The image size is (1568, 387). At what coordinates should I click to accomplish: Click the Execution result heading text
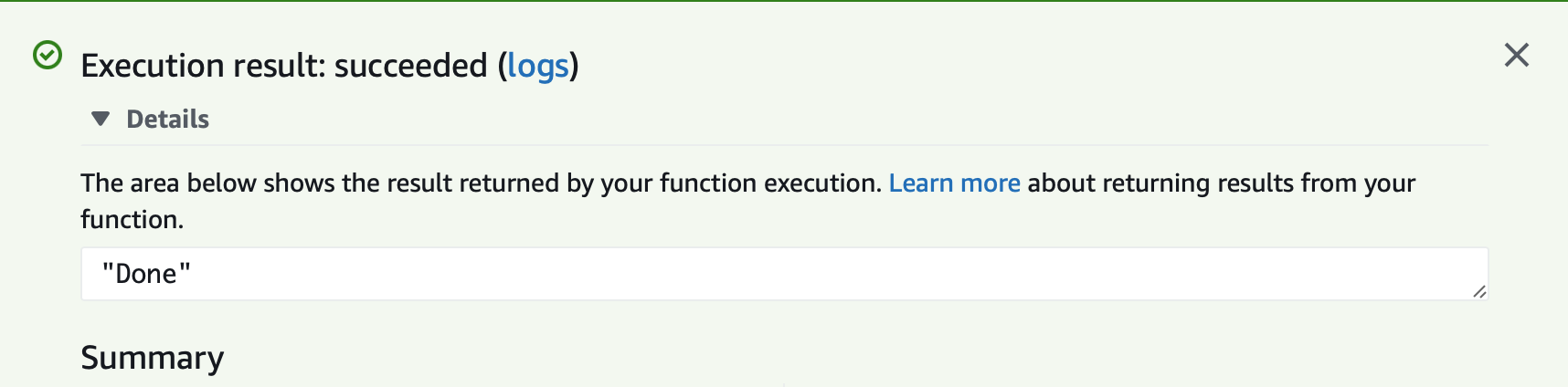click(330, 66)
